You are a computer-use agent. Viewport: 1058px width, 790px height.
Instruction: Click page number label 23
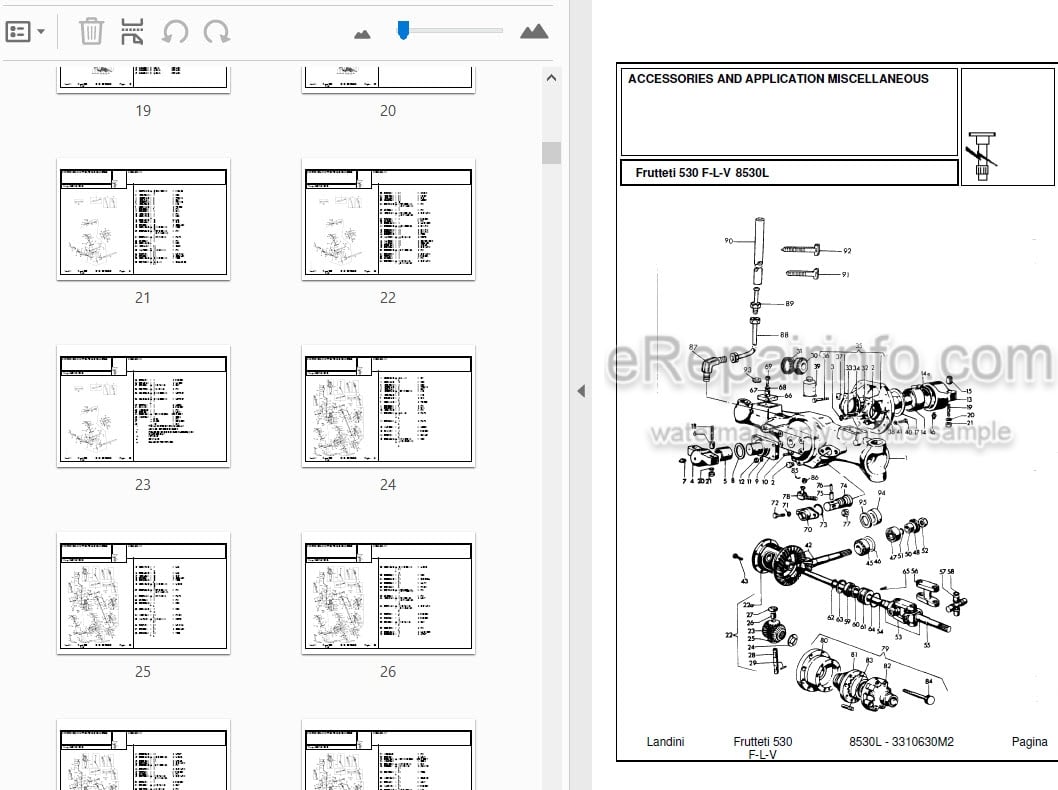click(x=143, y=484)
